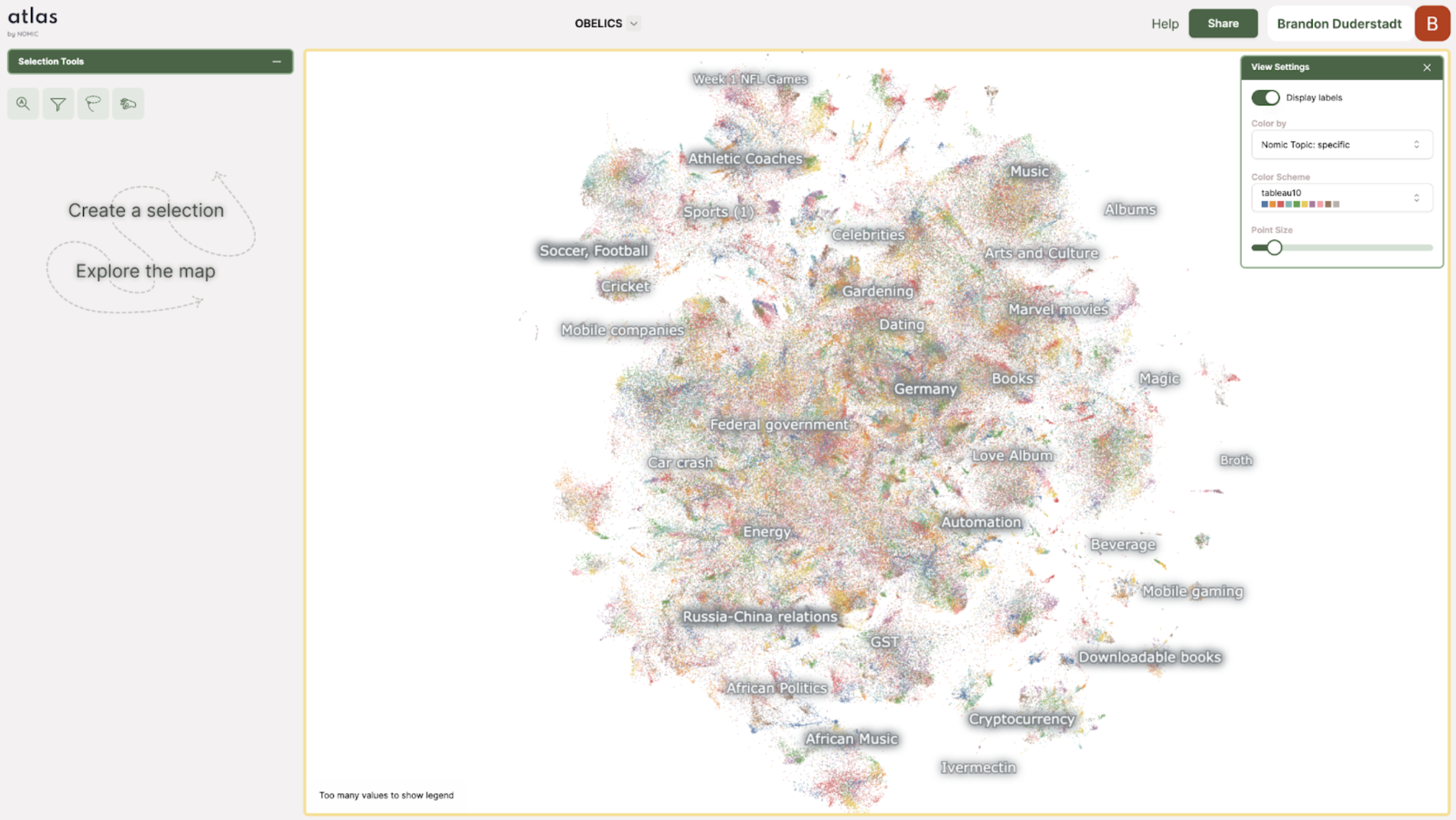Toggle the Display labels switch on

(1264, 97)
